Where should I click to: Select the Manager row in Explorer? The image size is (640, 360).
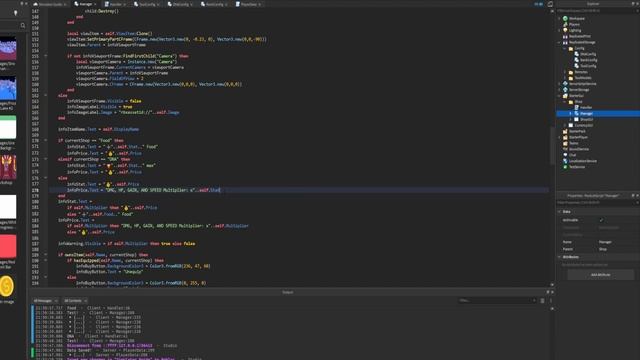[598, 113]
